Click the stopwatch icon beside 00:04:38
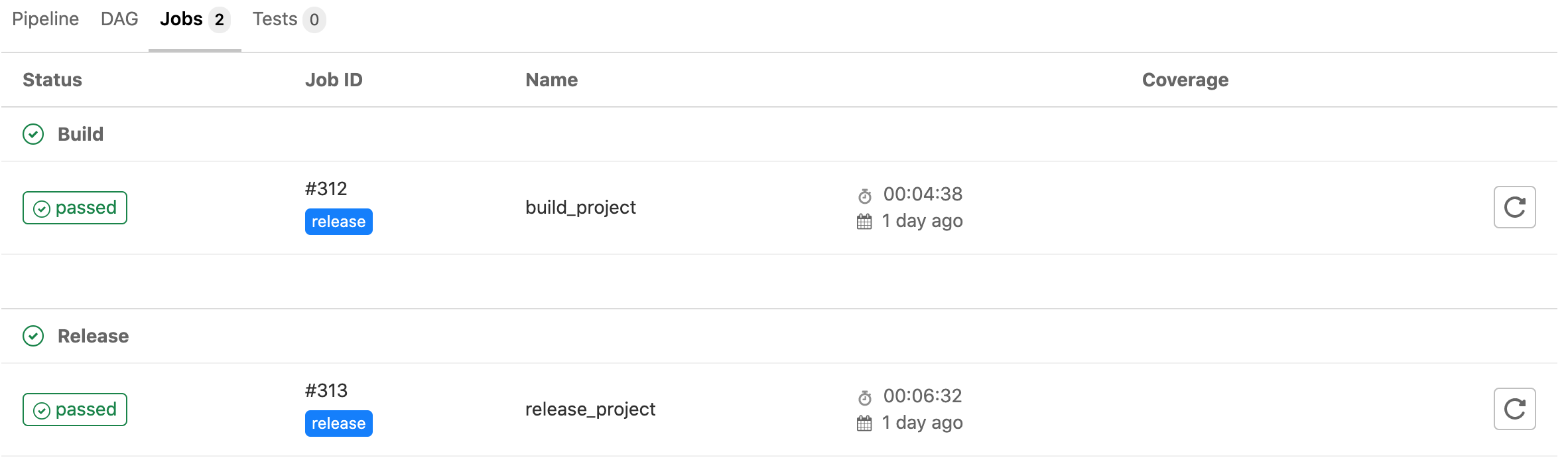Viewport: 1568px width, 462px height. pos(865,196)
